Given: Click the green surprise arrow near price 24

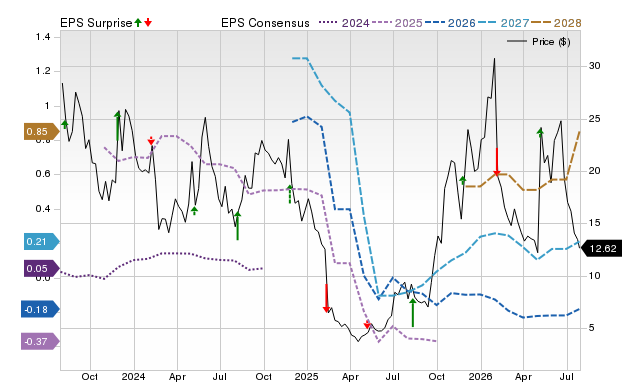Looking at the screenshot, I should coord(540,132).
